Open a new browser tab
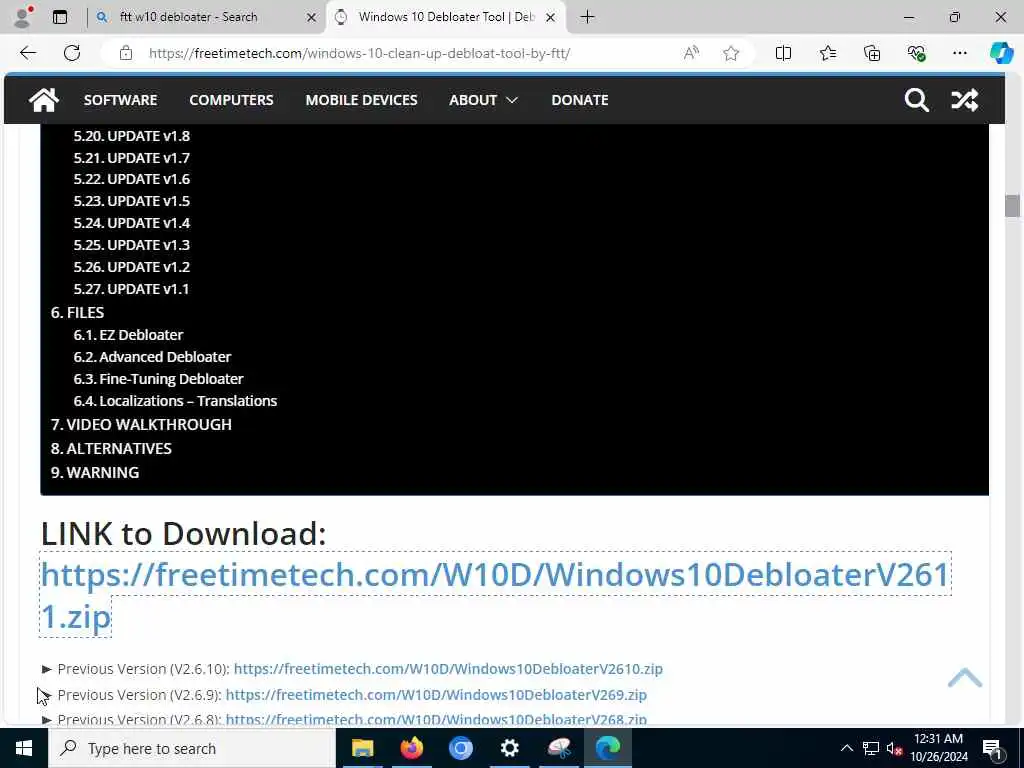 pyautogui.click(x=587, y=17)
